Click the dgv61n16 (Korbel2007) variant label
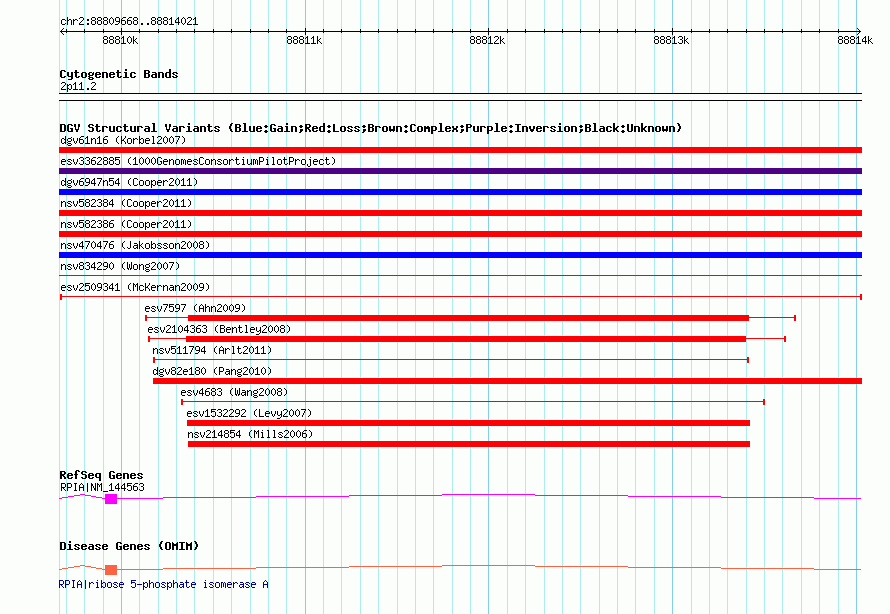Screen dimensions: 890x614 (x=122, y=140)
